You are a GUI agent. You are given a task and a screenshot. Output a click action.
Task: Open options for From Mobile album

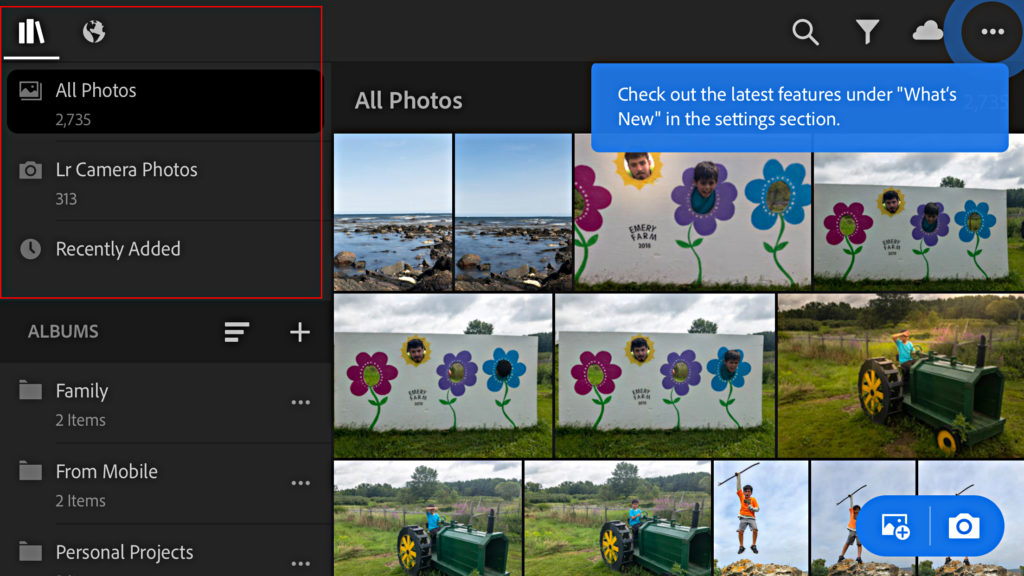[x=300, y=483]
